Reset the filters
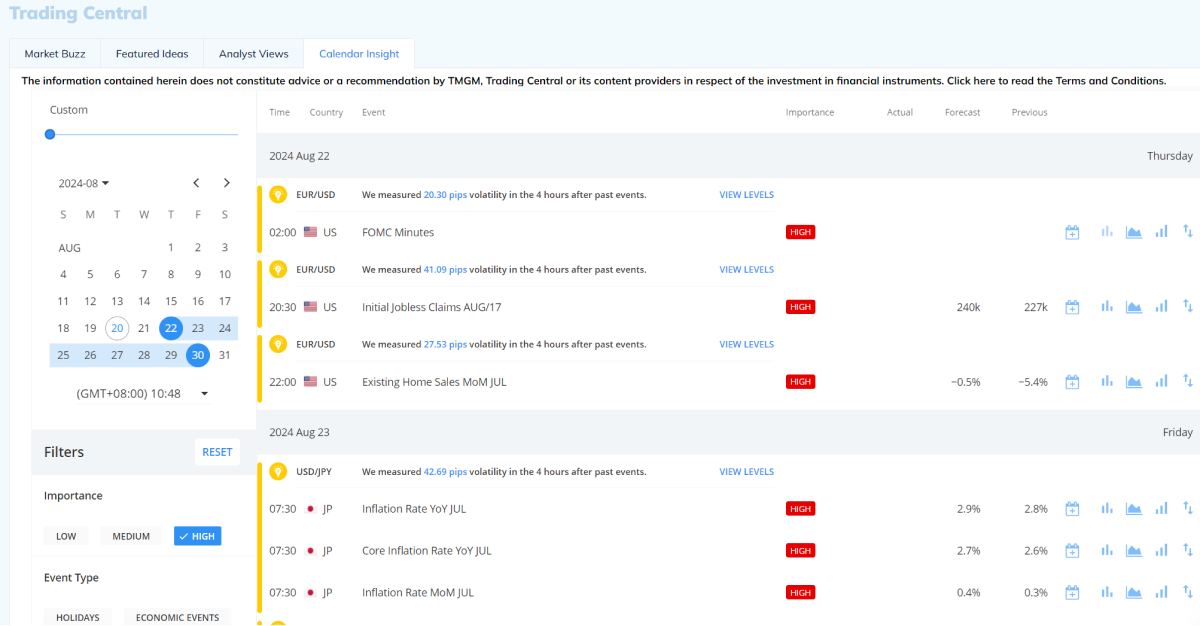1200x626 pixels. click(217, 452)
